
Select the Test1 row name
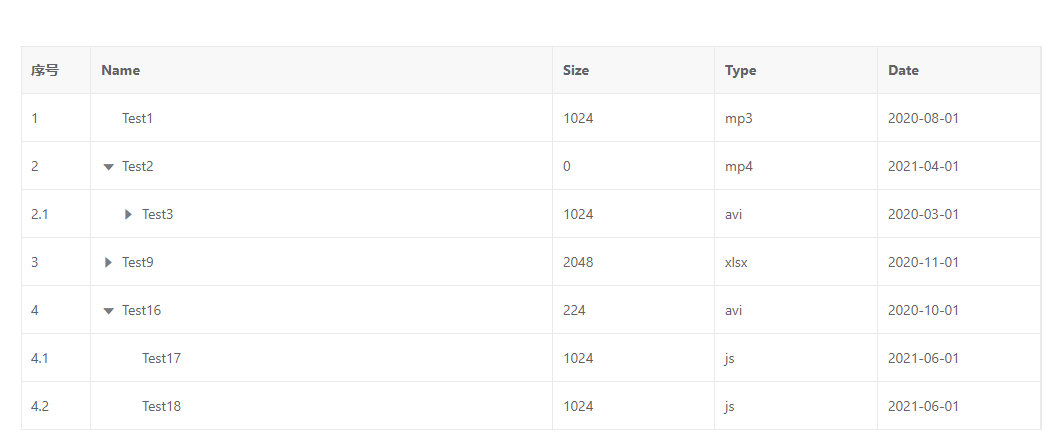click(x=138, y=118)
